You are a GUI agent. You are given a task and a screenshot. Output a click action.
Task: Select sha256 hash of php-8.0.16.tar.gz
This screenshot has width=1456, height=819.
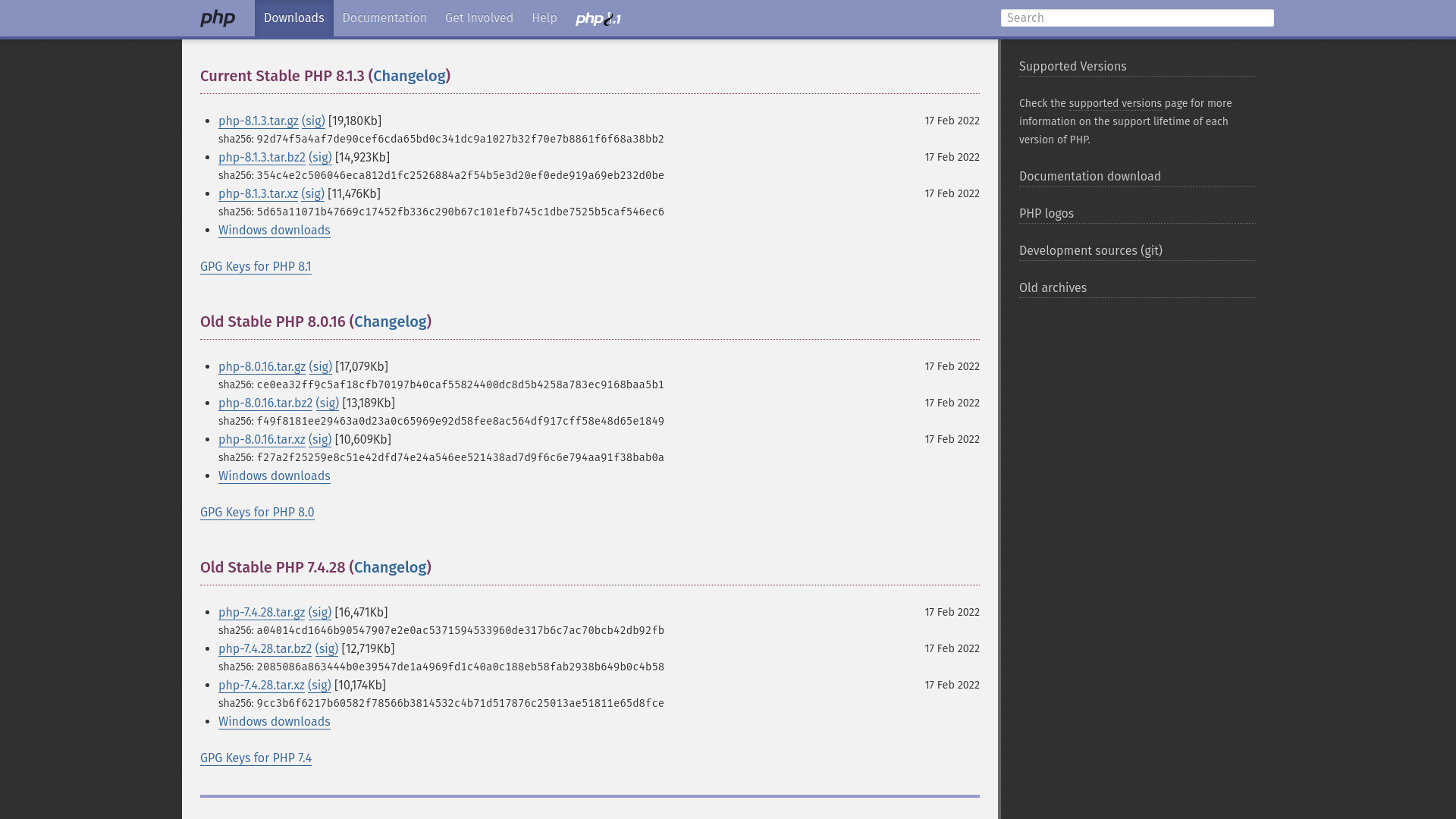(x=460, y=385)
